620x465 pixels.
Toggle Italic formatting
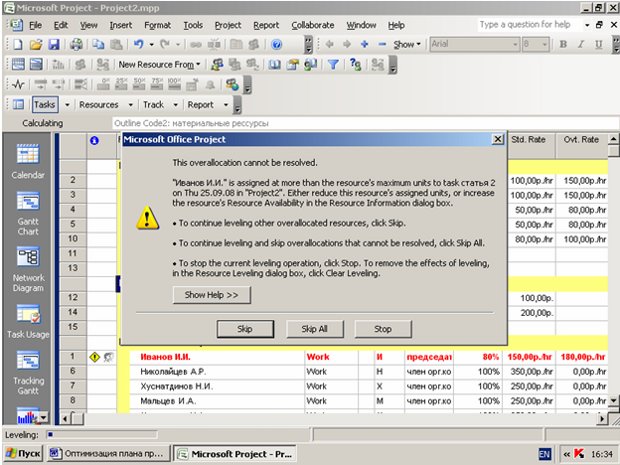point(583,44)
